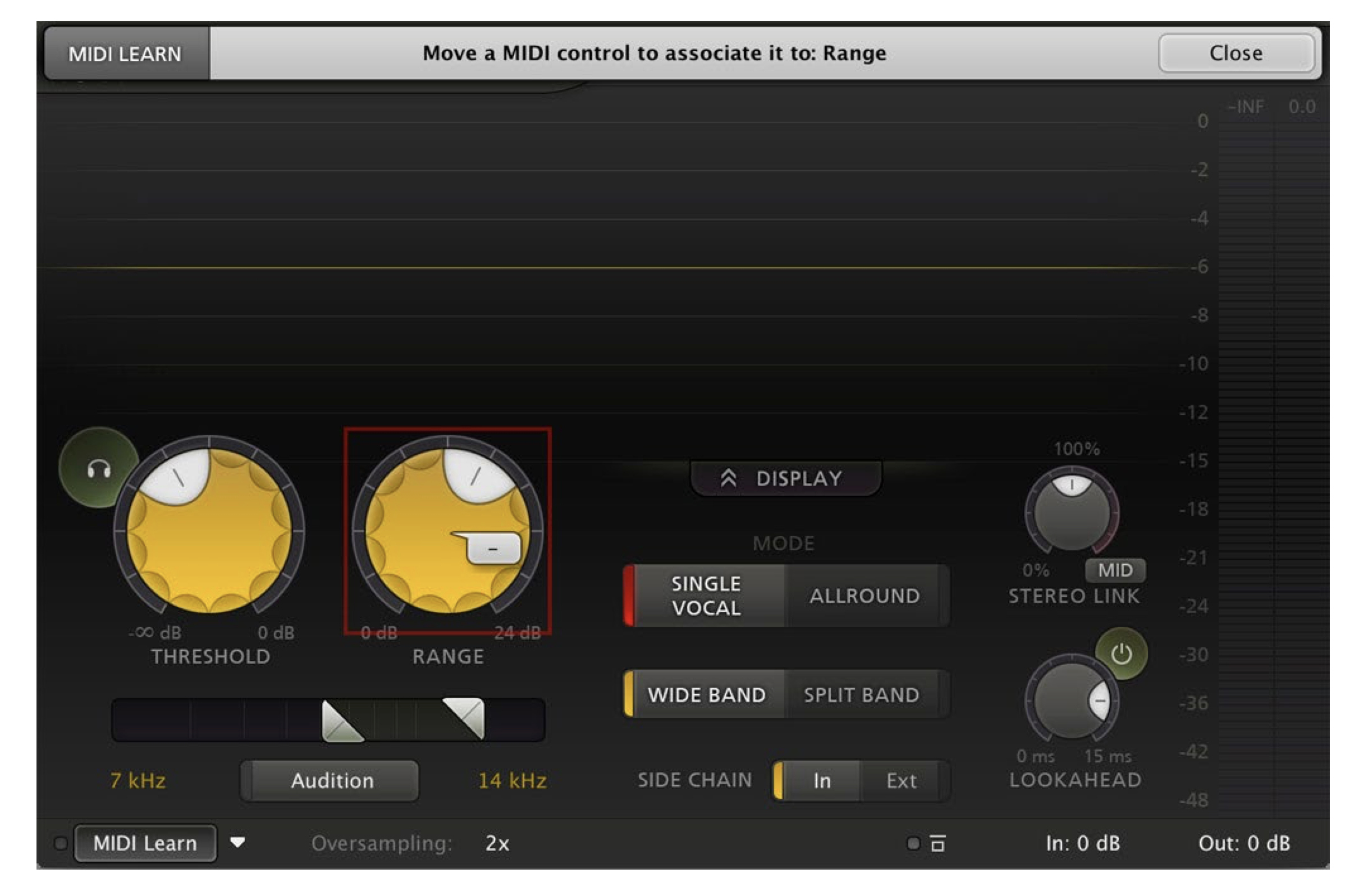1363x896 pixels.
Task: Switch mode to Allround
Action: point(864,596)
